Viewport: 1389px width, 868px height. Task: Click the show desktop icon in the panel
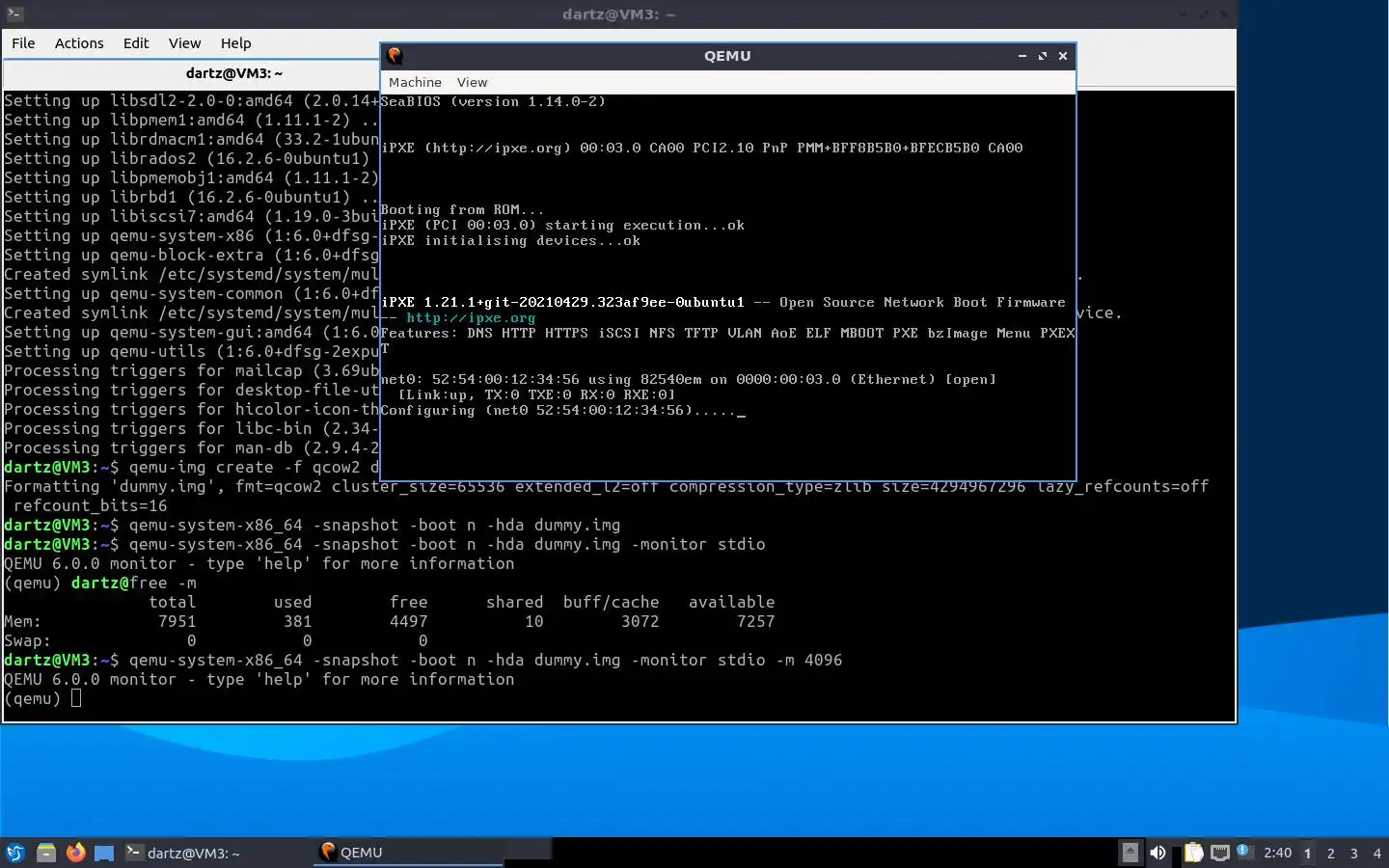104,853
